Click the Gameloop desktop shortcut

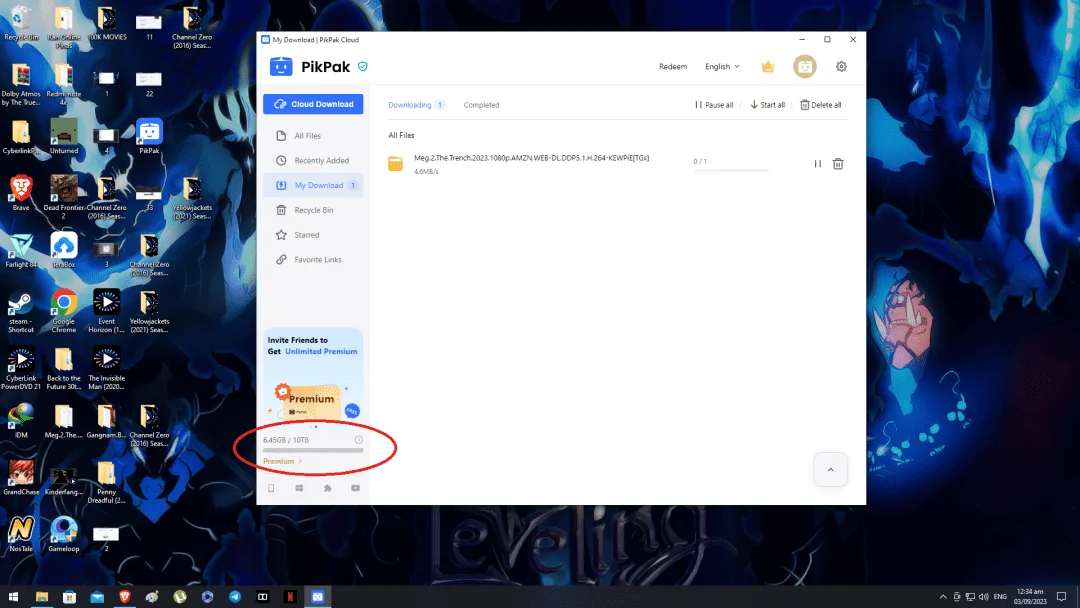coord(64,534)
